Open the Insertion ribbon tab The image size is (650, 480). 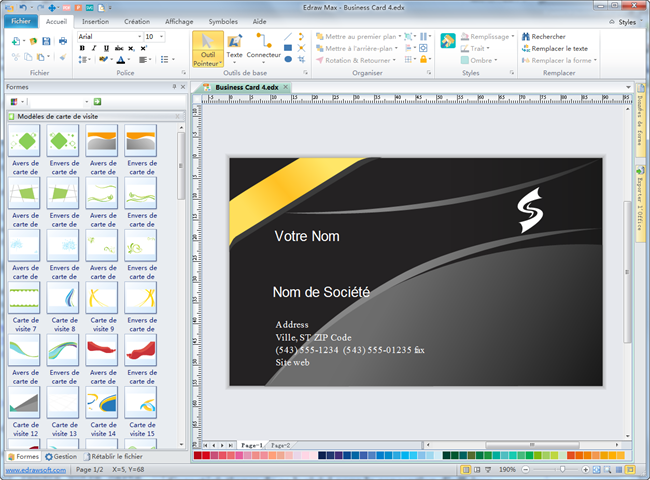[96, 21]
